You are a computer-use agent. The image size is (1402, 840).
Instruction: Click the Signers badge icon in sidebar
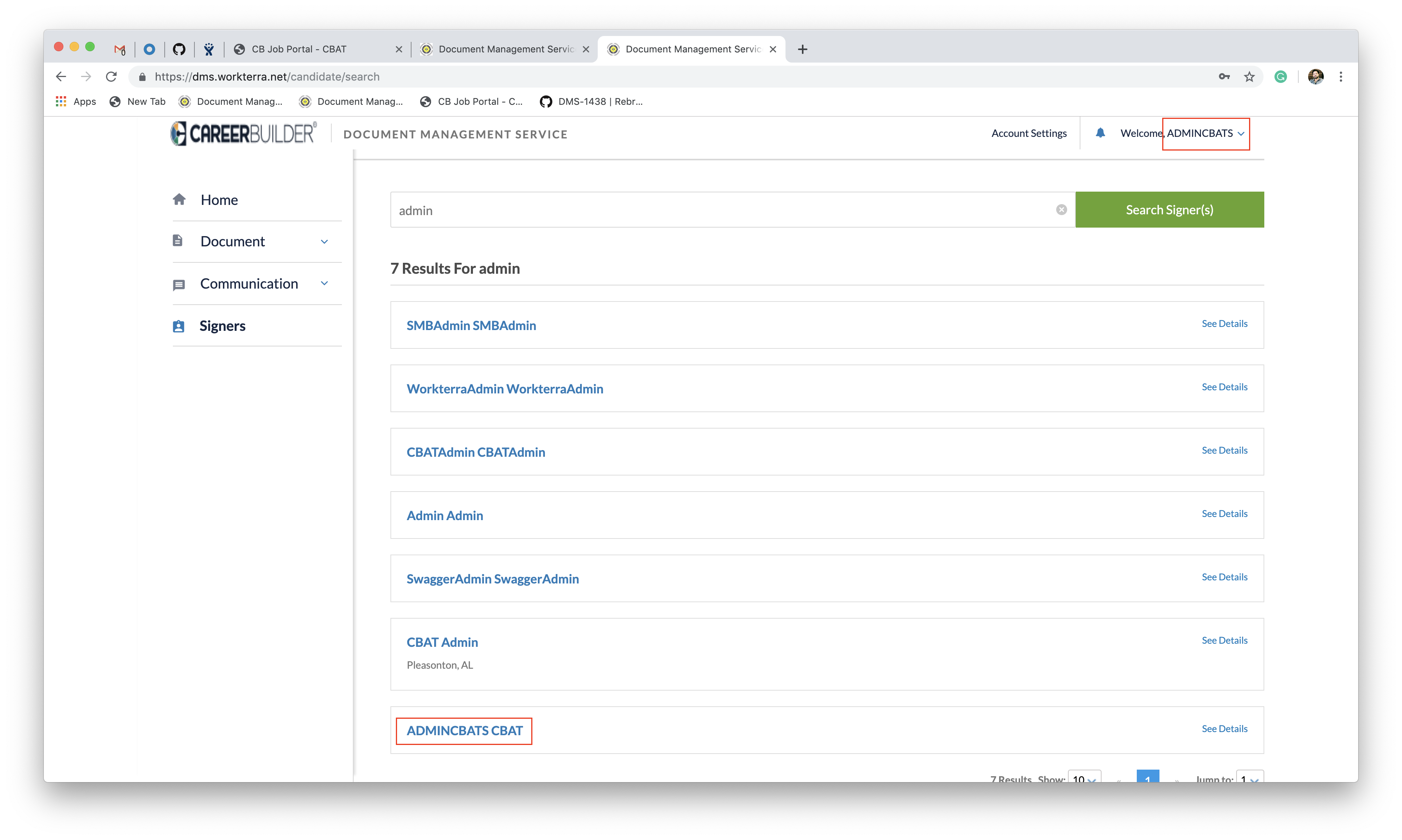[178, 326]
